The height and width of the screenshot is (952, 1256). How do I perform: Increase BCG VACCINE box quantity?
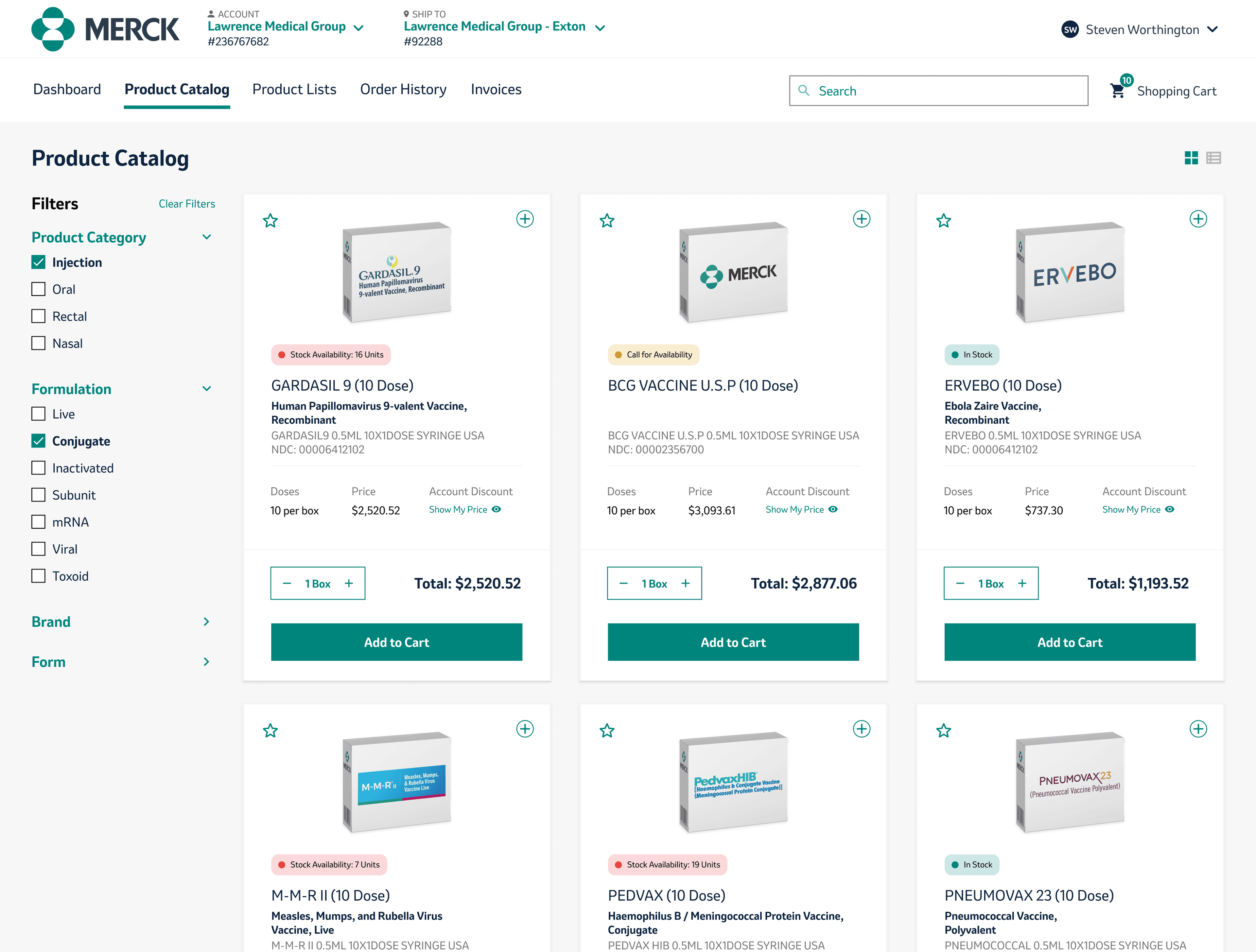coord(685,584)
